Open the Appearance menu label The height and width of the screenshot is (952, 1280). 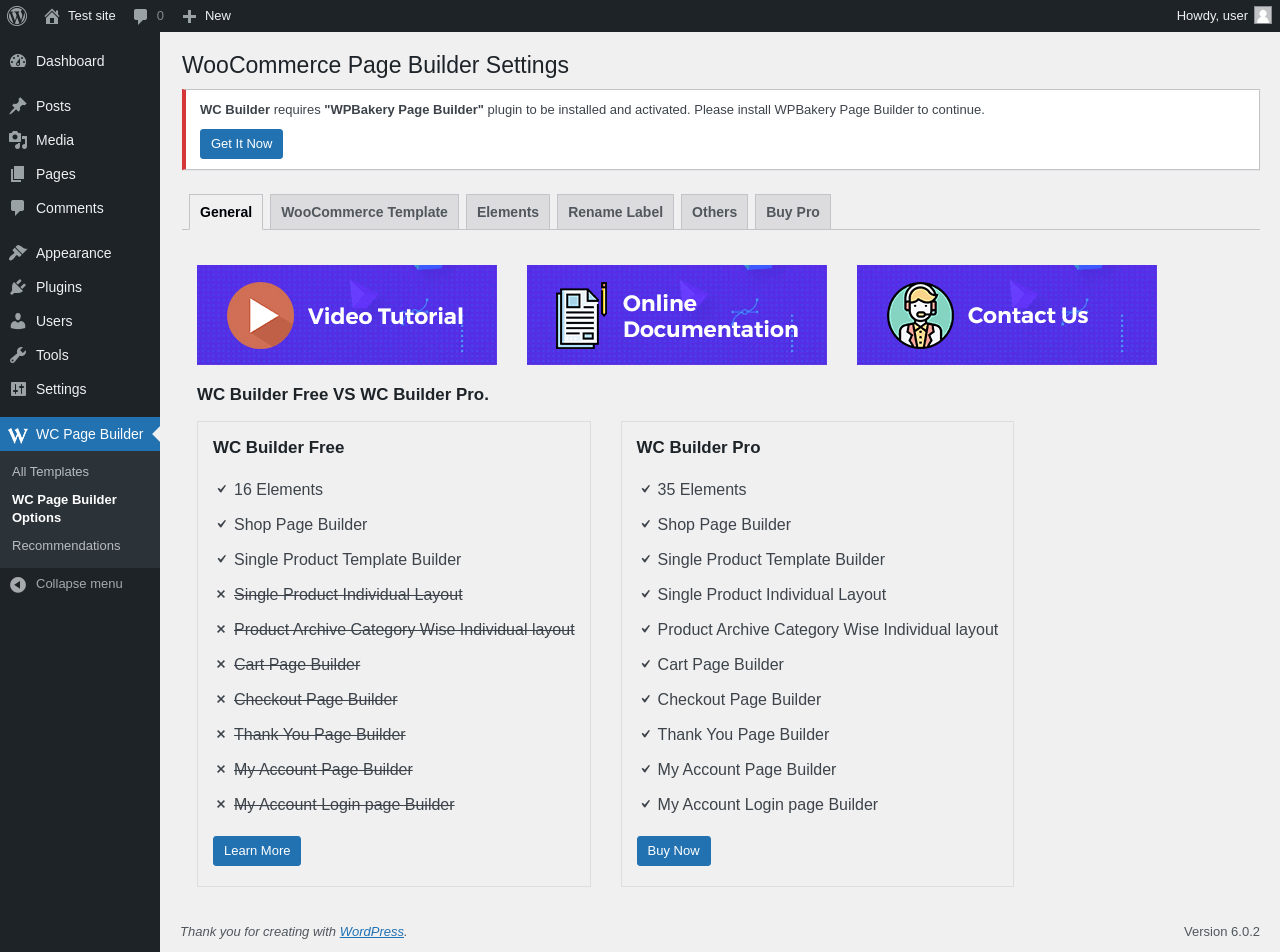pos(74,253)
